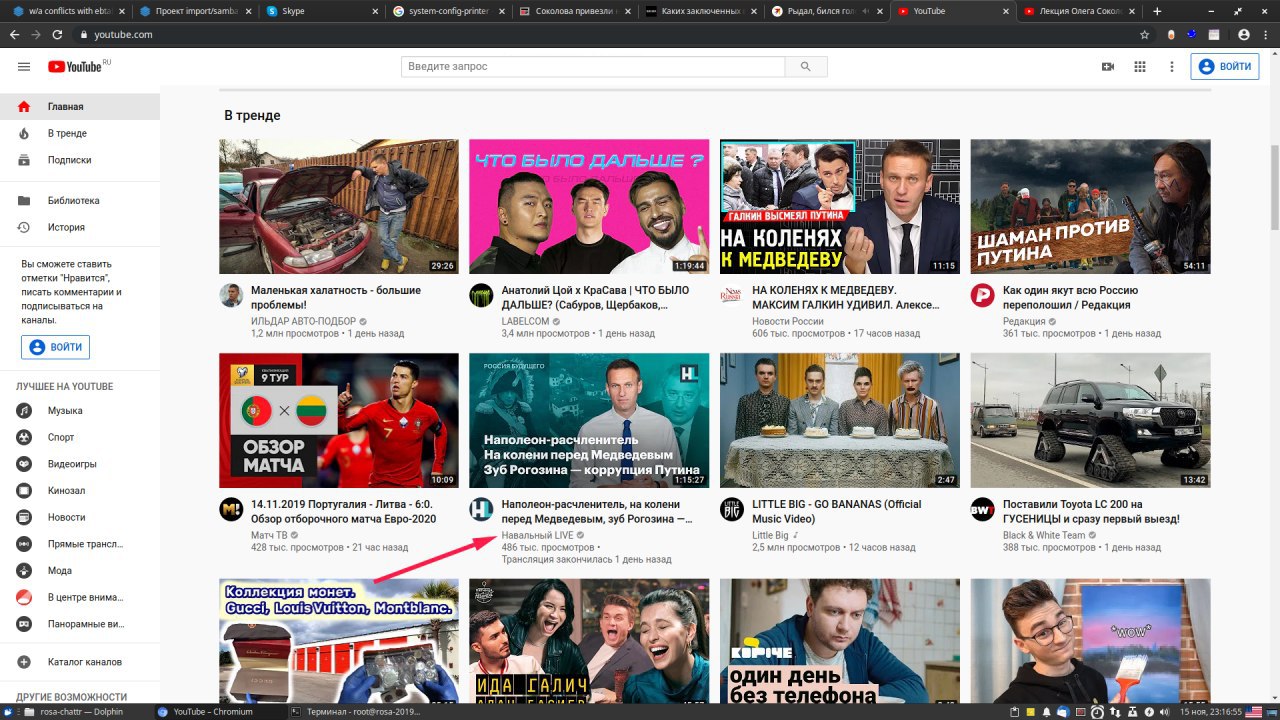Focus the Введите запрос search field
This screenshot has width=1280, height=720.
click(593, 66)
